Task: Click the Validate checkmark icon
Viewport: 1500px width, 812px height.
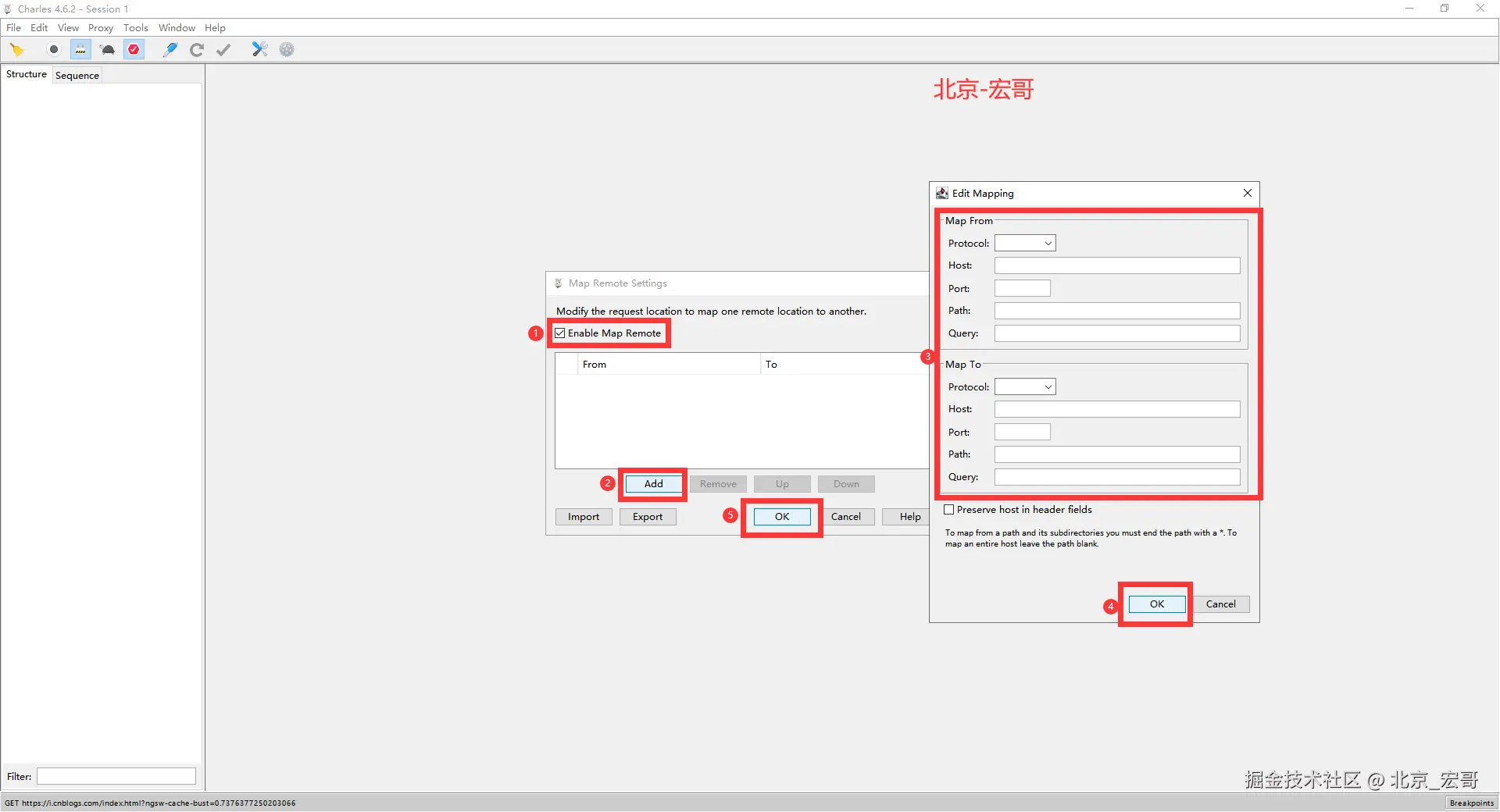Action: [224, 50]
